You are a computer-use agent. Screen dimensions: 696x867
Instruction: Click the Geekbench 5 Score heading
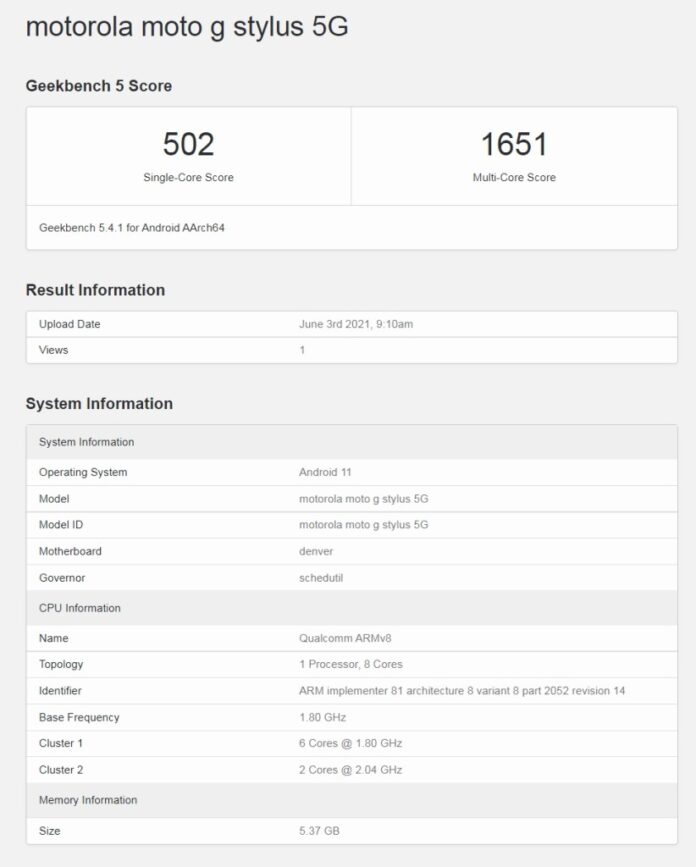[99, 86]
